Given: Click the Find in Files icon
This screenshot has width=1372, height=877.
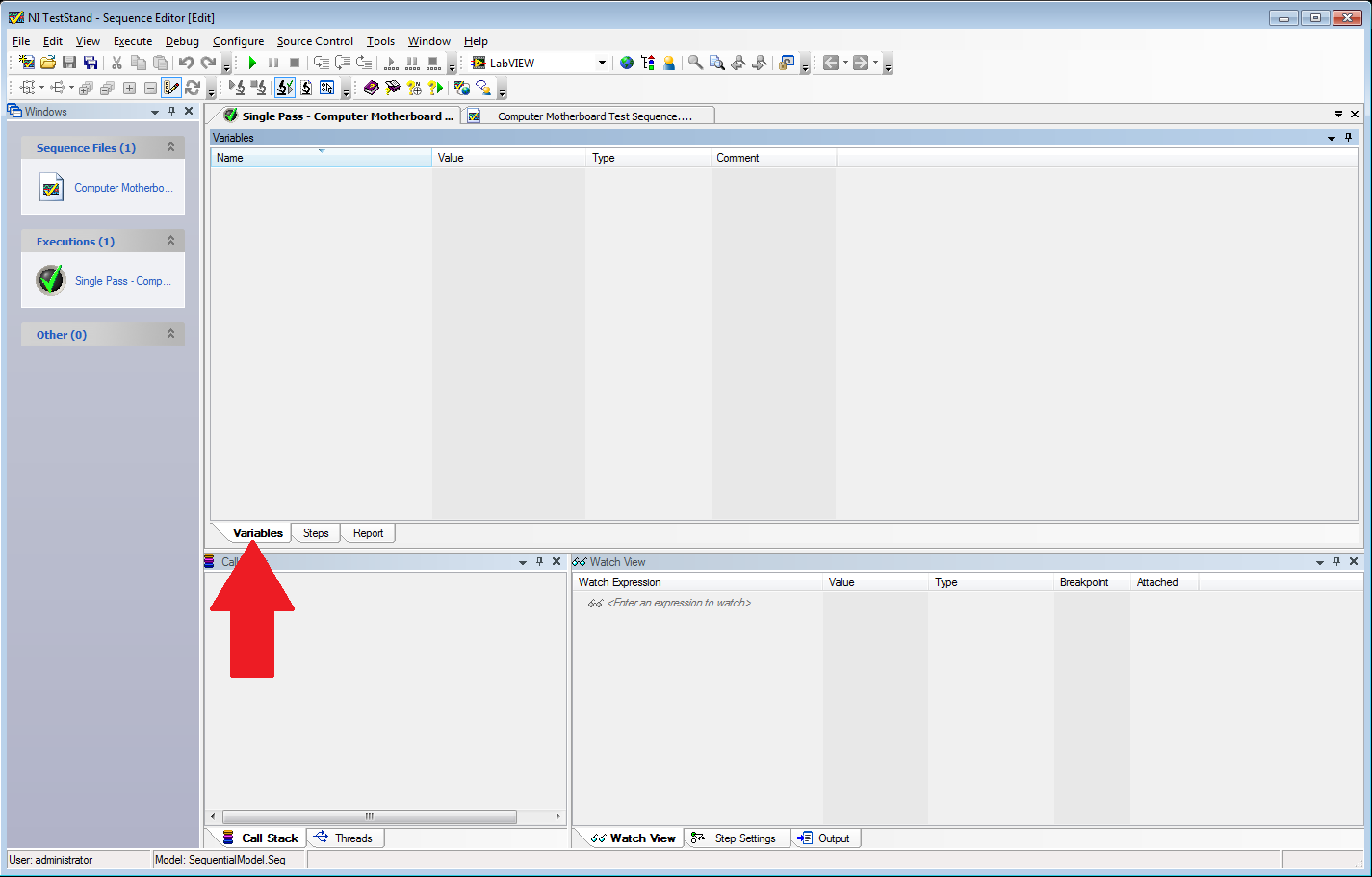Looking at the screenshot, I should coord(717,63).
